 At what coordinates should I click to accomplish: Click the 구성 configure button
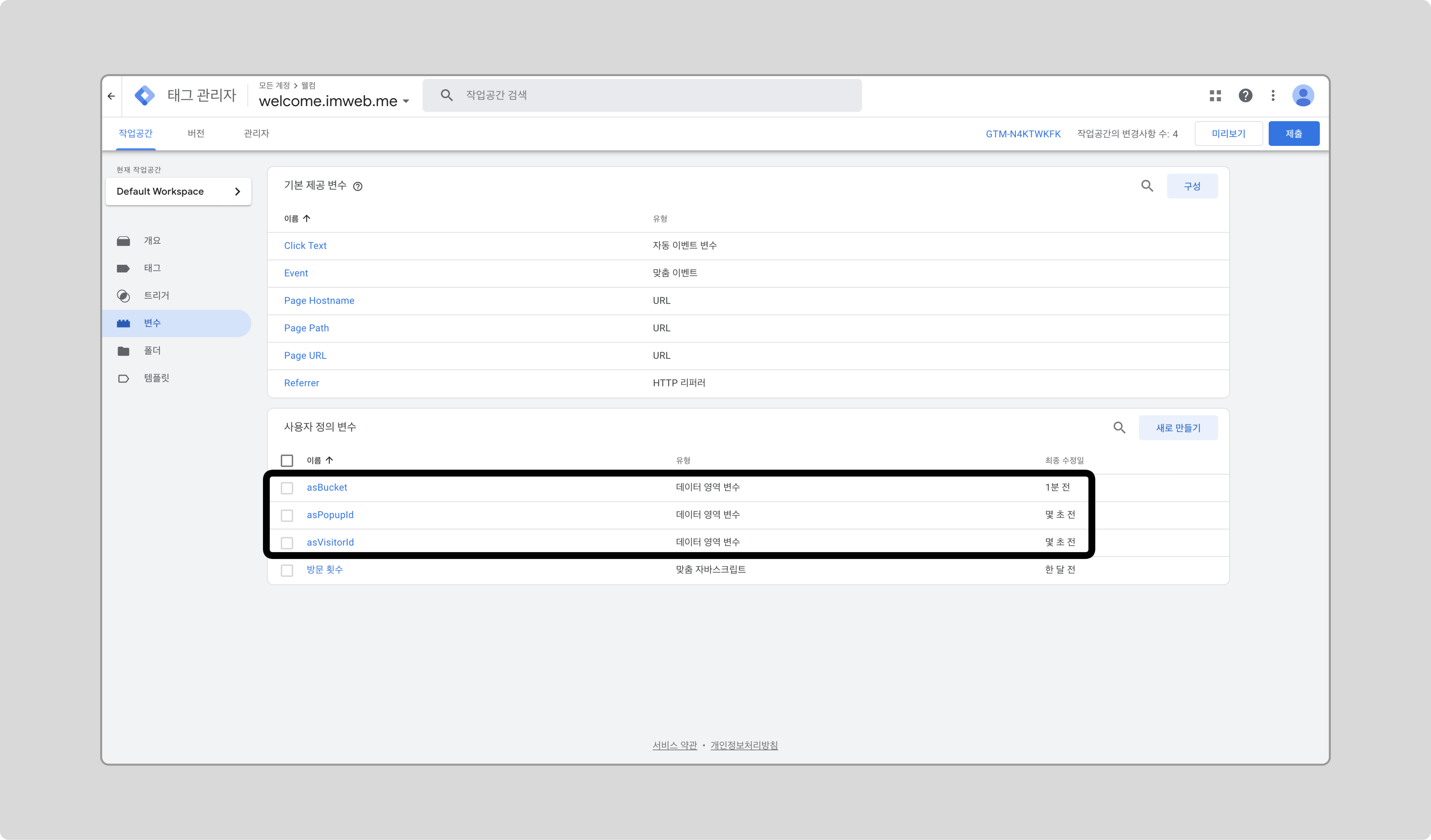1193,186
